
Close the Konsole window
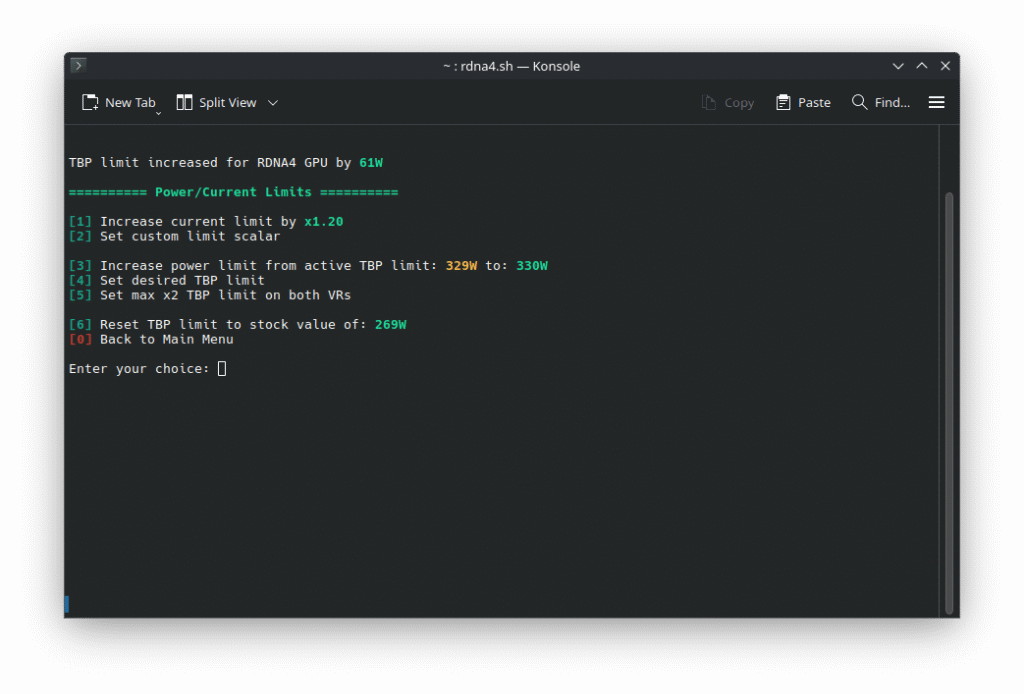pos(945,66)
